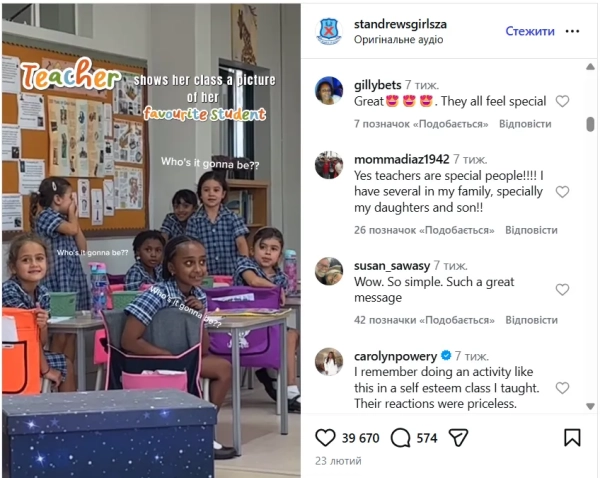Share post with paper plane icon
600x478 pixels.
coord(458,438)
